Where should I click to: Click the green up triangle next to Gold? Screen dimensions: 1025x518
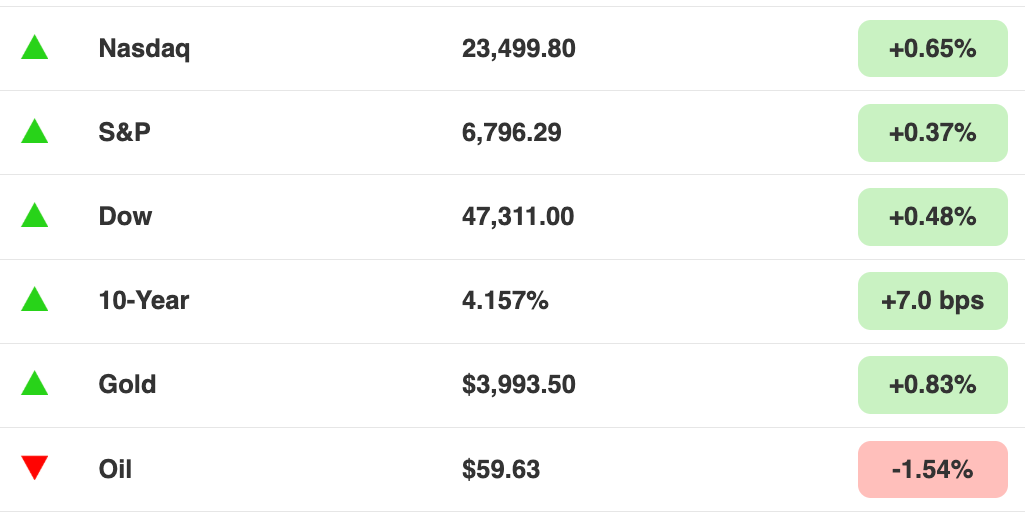click(x=35, y=383)
